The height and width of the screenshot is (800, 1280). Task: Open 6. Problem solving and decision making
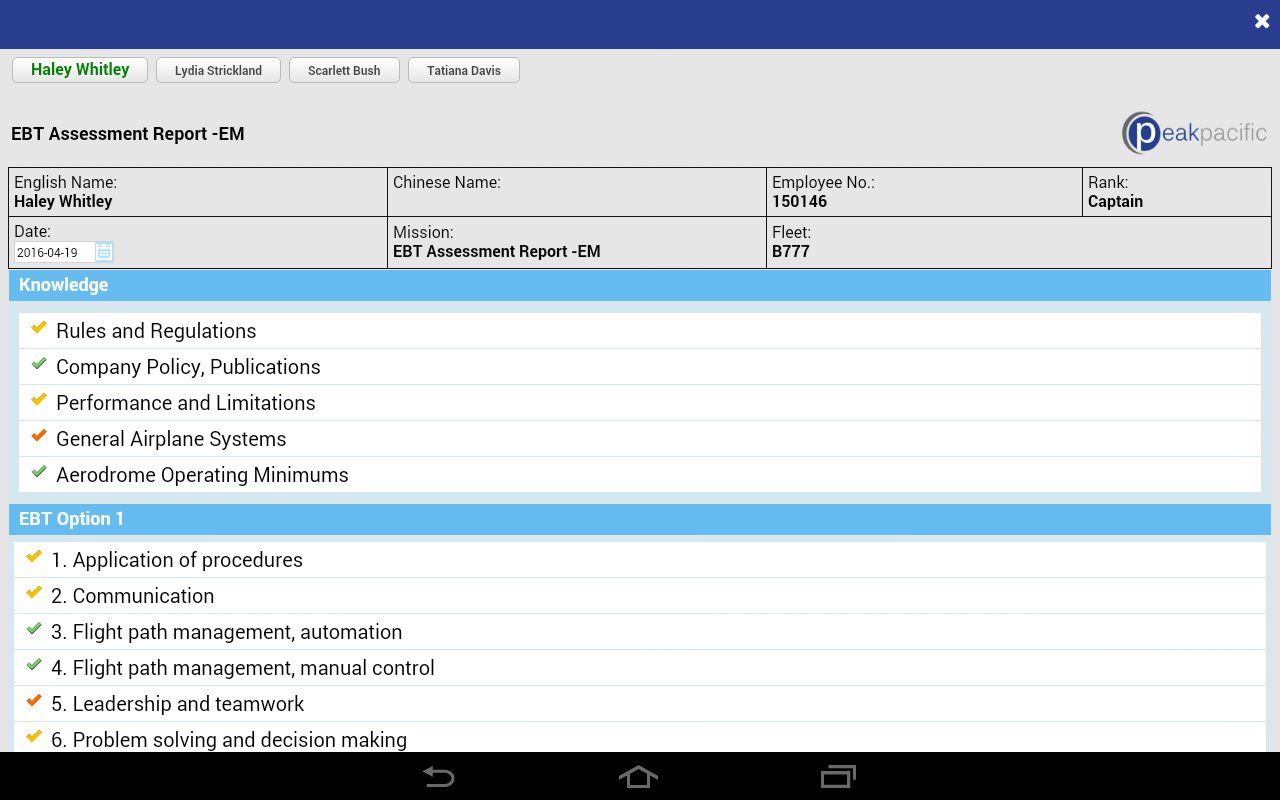[x=640, y=738]
